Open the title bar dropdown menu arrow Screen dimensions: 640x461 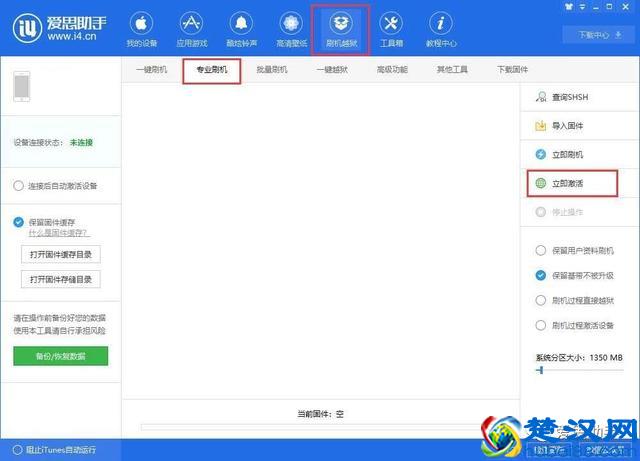(582, 7)
